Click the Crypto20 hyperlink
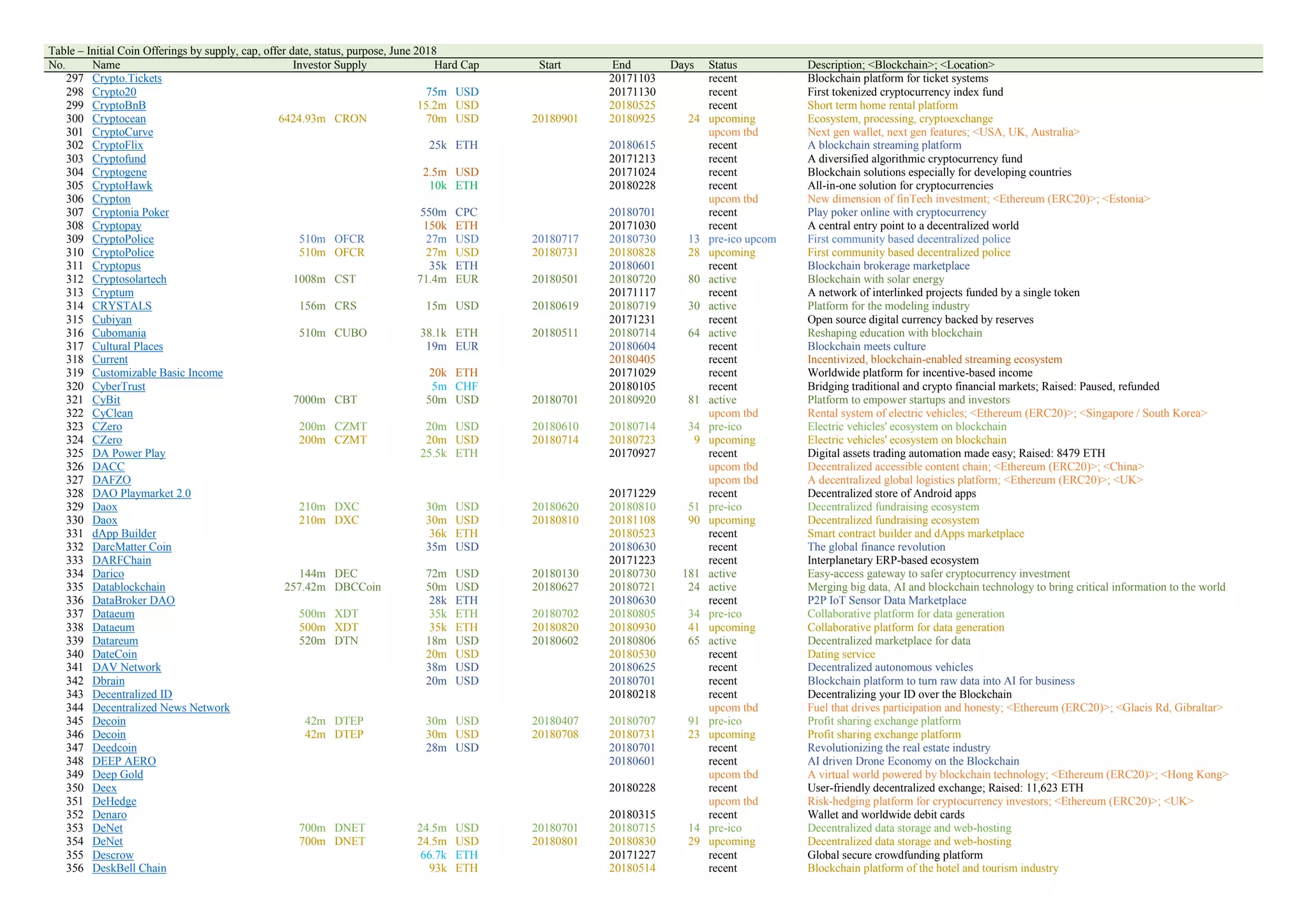Screen dimensions: 1307x924 (x=114, y=92)
